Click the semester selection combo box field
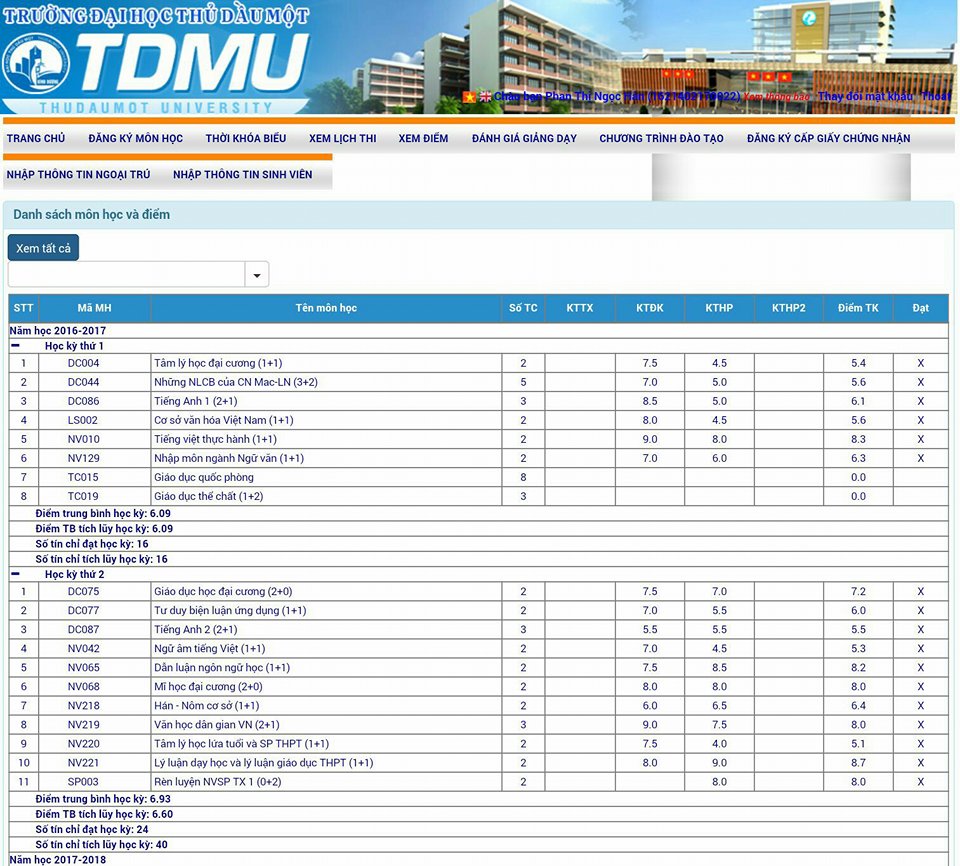Viewport: 960px width, 866px height. (x=126, y=275)
